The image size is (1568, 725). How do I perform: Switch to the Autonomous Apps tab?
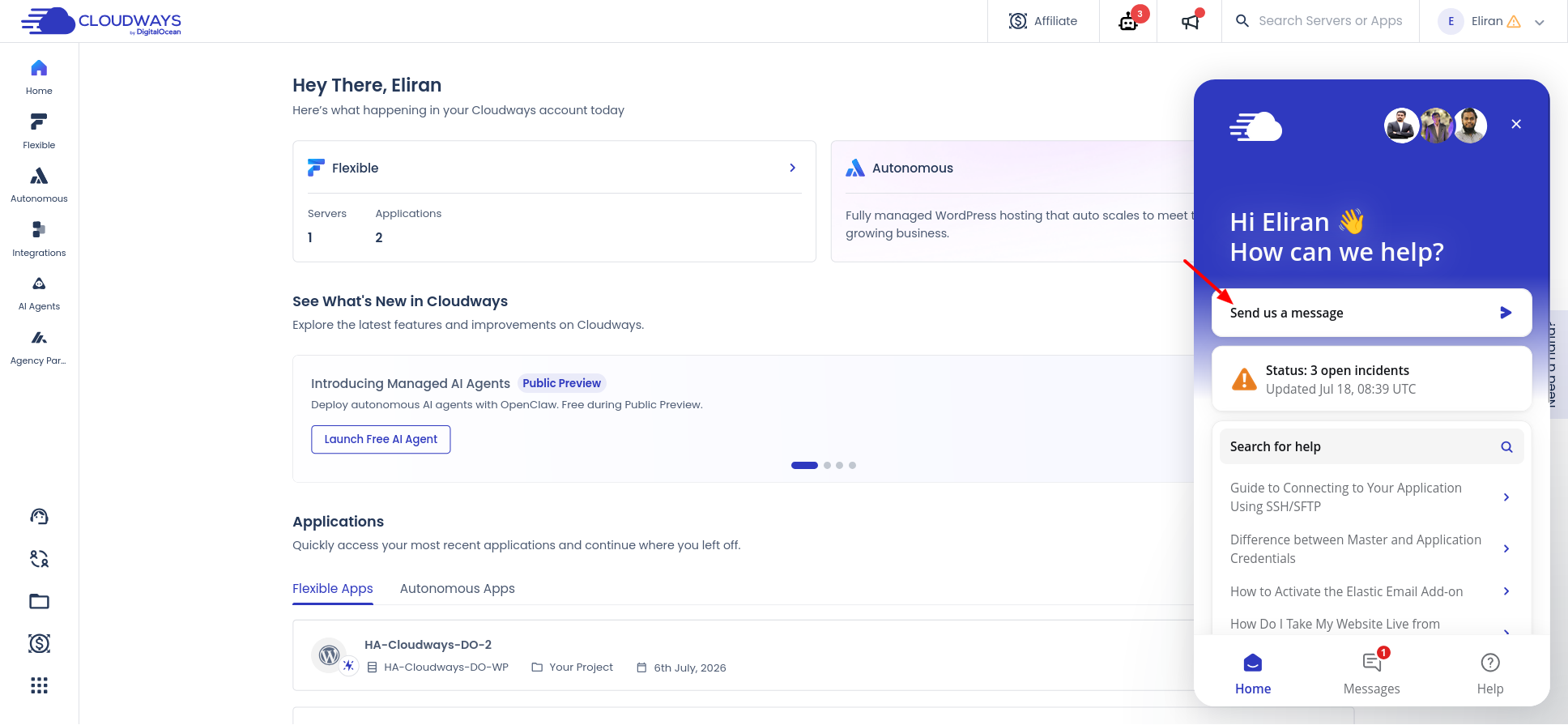(x=458, y=589)
